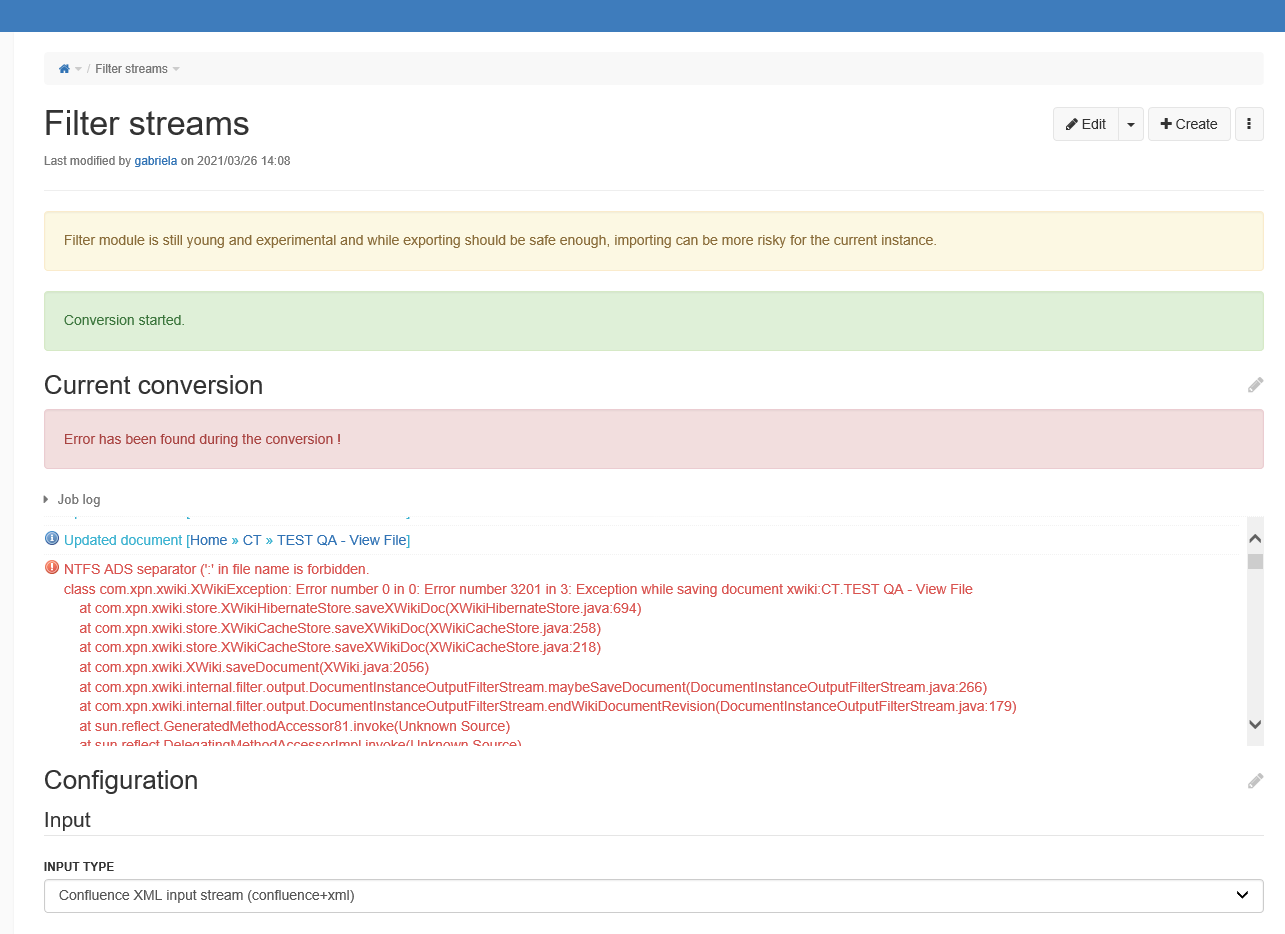Open the author profile 'gabriela'
This screenshot has height=934, width=1285.
[x=156, y=160]
